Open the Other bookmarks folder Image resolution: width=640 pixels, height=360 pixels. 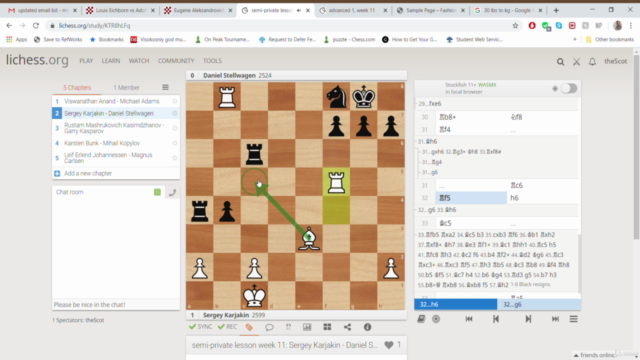610,40
